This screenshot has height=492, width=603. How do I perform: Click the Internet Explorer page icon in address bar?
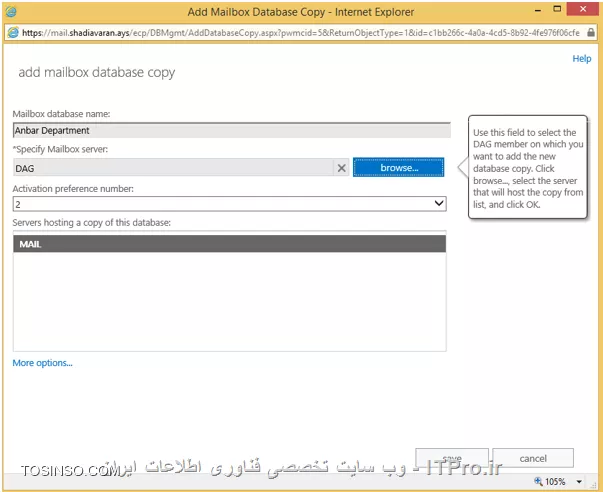click(x=13, y=33)
